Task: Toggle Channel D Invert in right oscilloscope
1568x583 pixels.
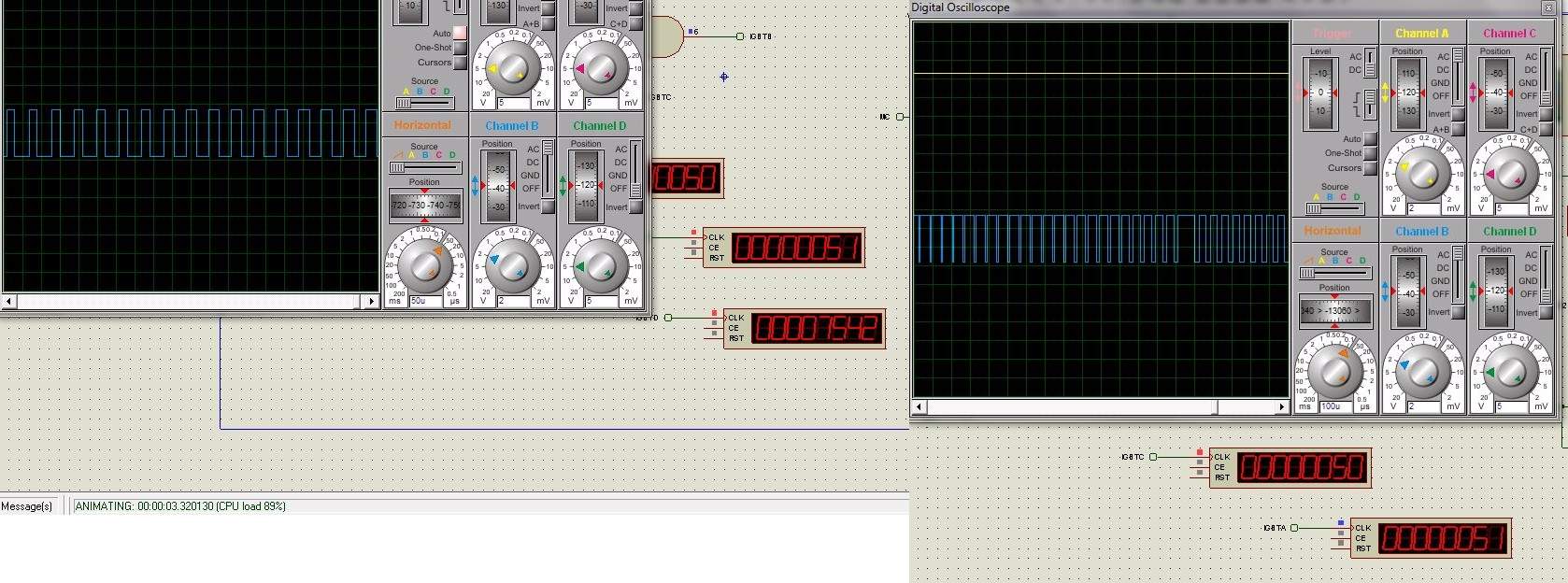Action: (x=1546, y=312)
